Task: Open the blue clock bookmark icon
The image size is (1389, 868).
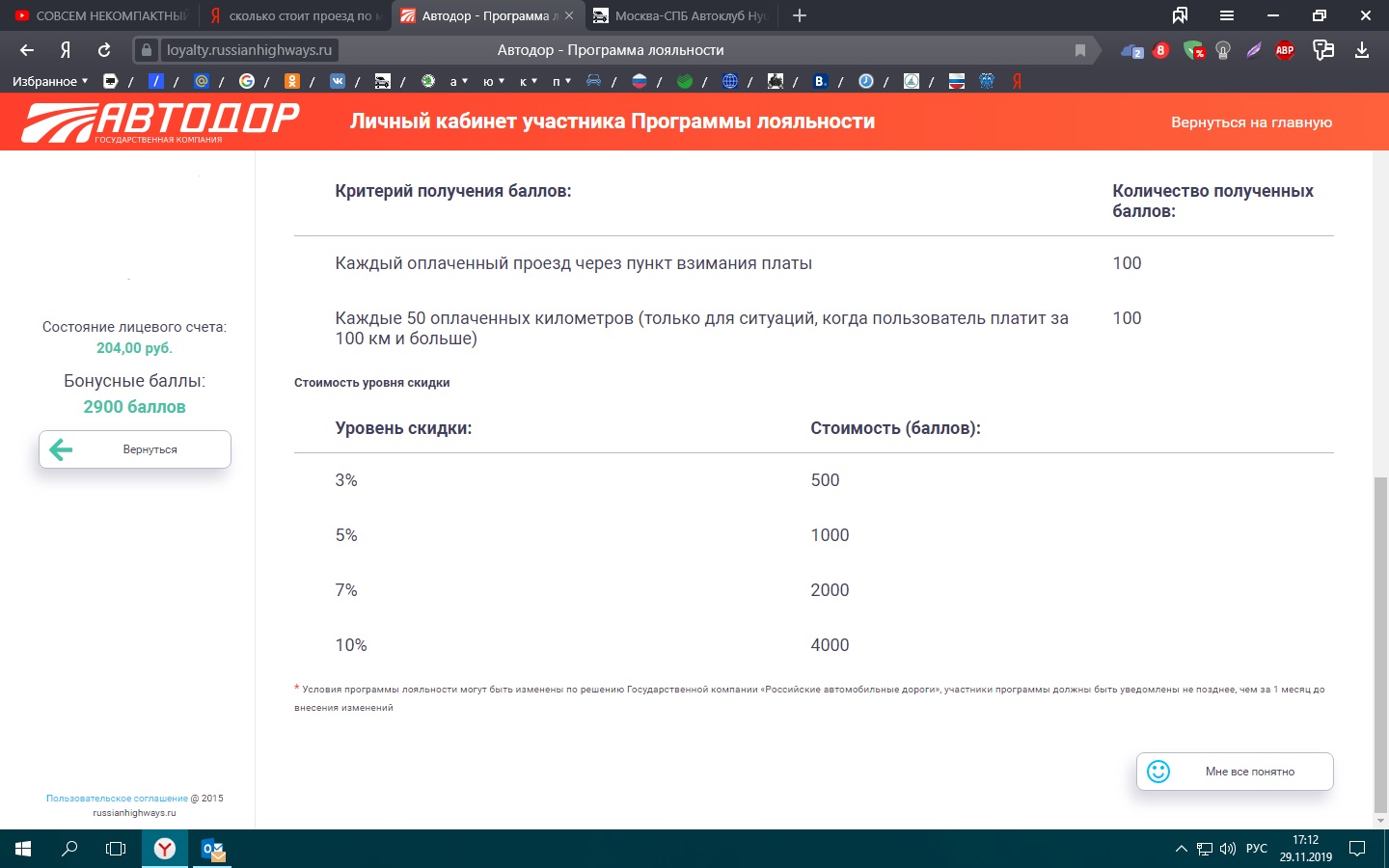Action: [x=866, y=81]
